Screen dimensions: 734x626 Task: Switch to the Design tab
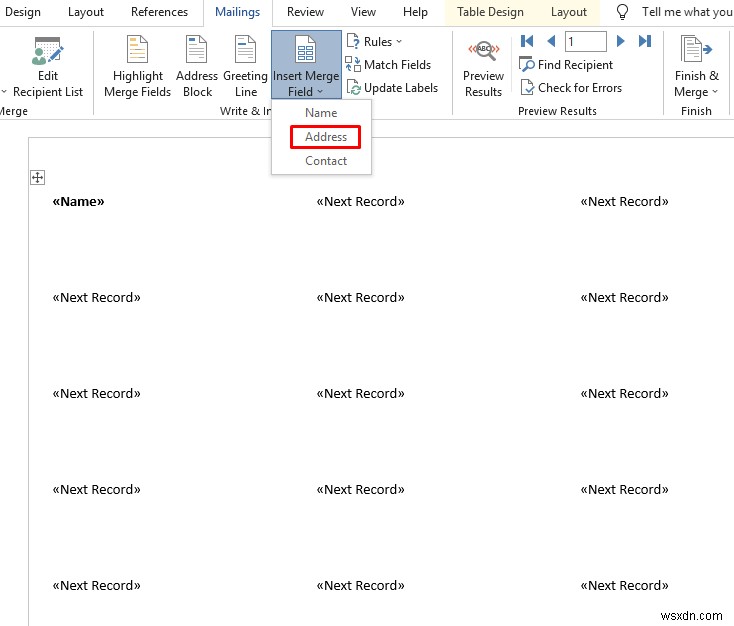[22, 12]
